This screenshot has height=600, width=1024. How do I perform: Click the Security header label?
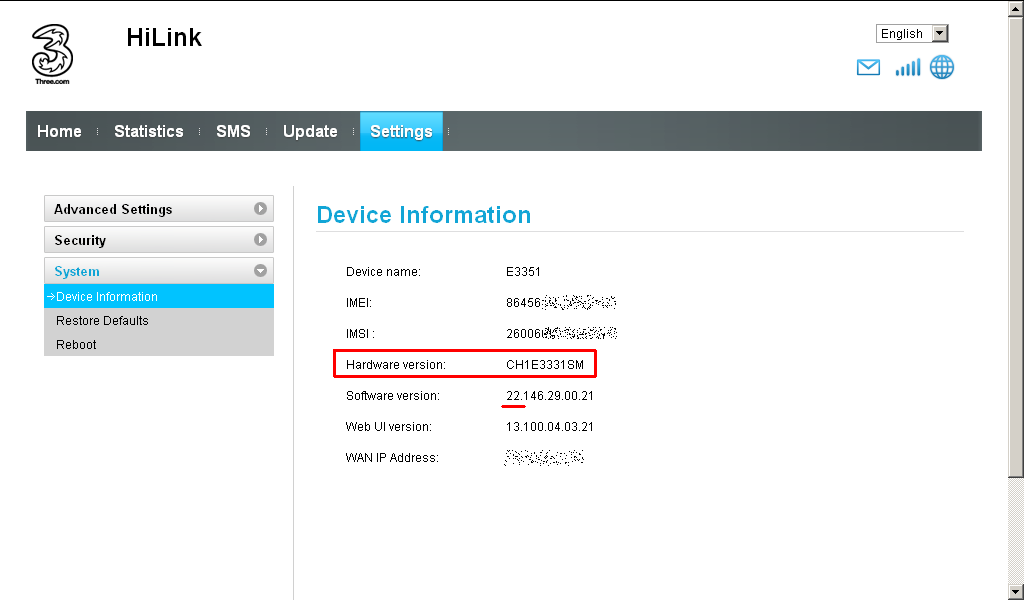coord(80,240)
